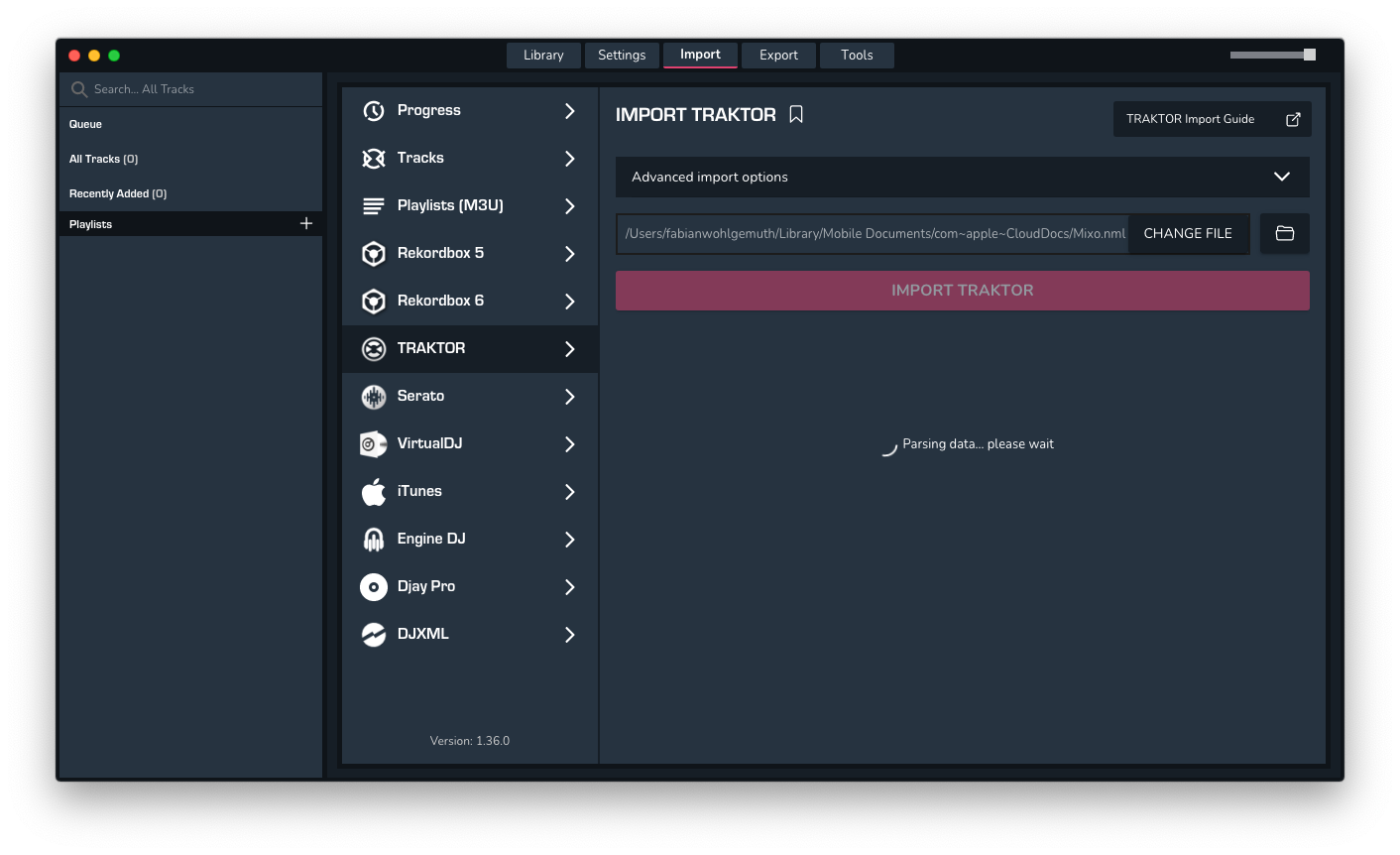This screenshot has height=855, width=1400.
Task: Click the Rekordbox 5 logo icon
Action: pos(374,254)
